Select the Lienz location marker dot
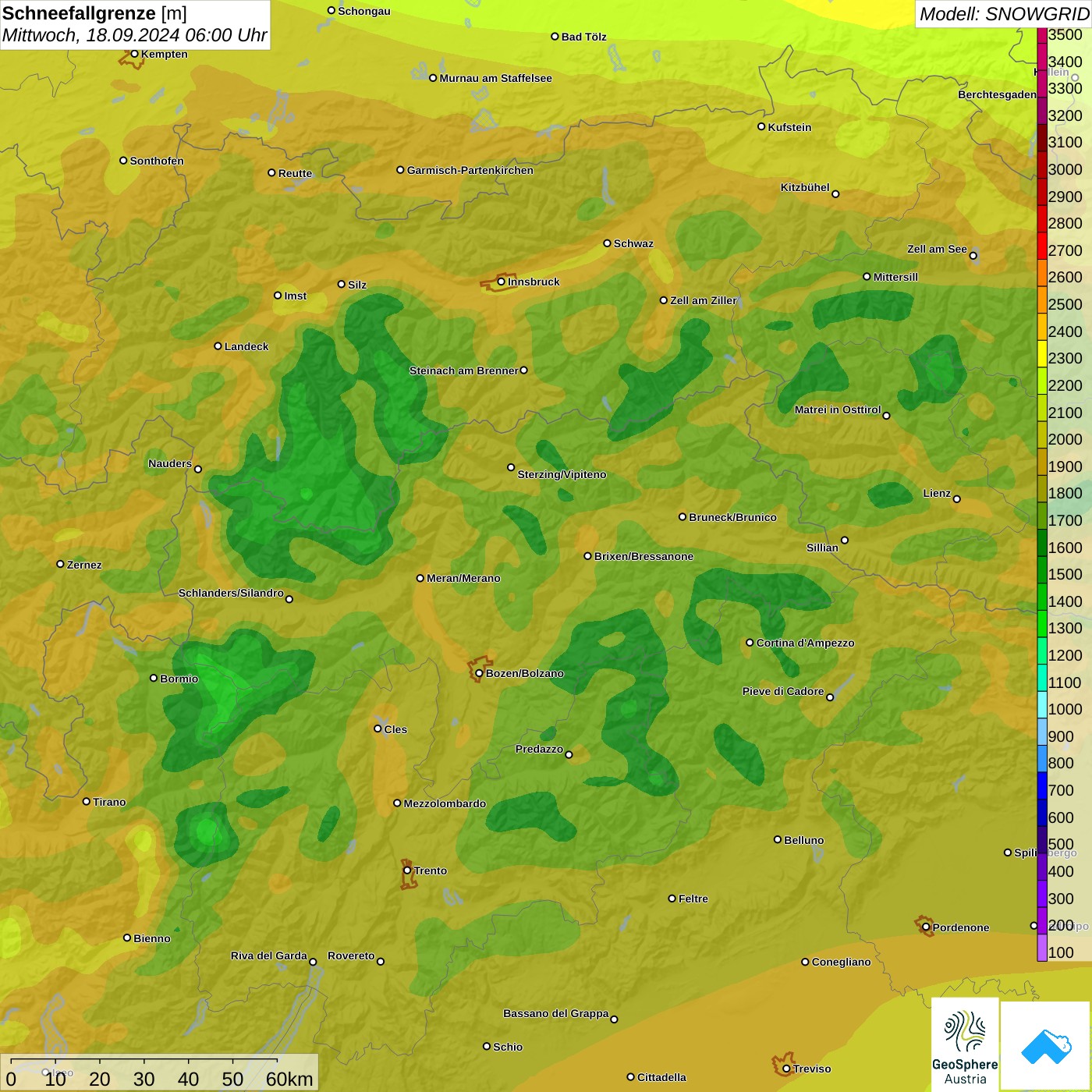This screenshot has width=1092, height=1092. (x=957, y=499)
